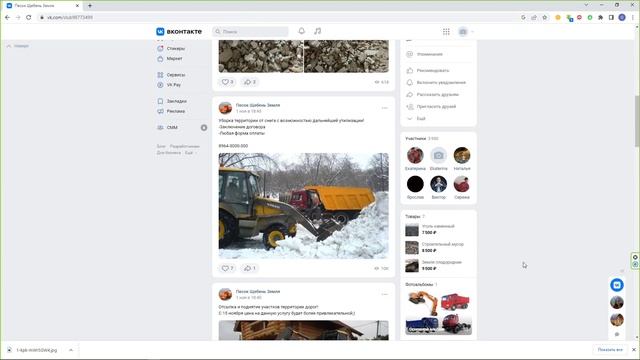Click the VKontakte logo in the header

point(179,31)
